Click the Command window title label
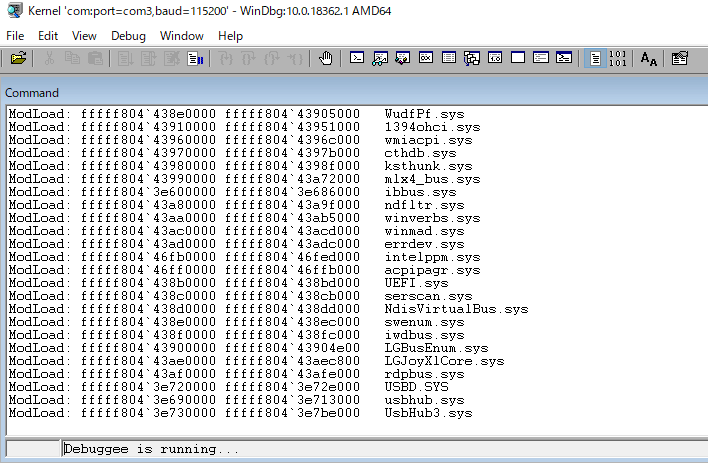The height and width of the screenshot is (463, 708). coord(32,93)
